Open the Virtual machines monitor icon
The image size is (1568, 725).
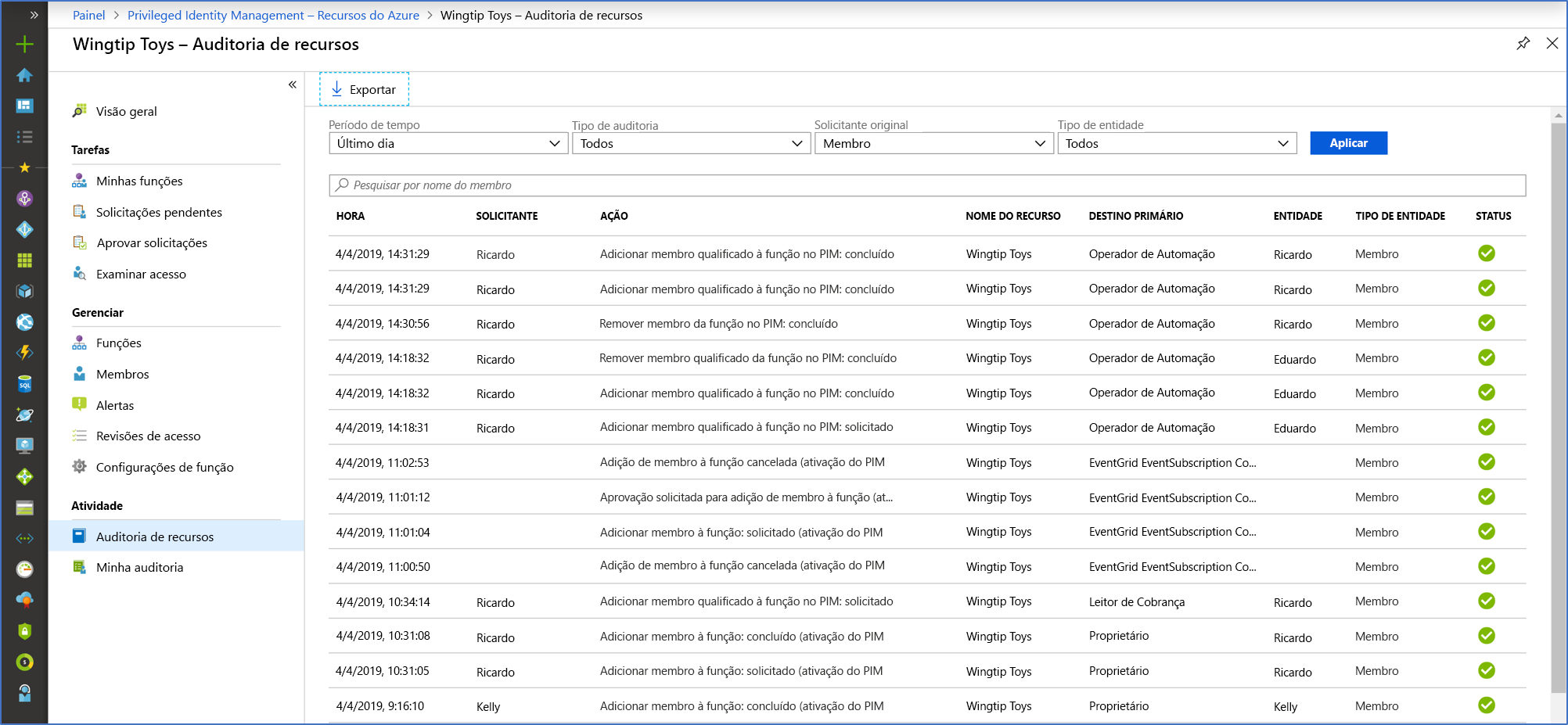(25, 446)
